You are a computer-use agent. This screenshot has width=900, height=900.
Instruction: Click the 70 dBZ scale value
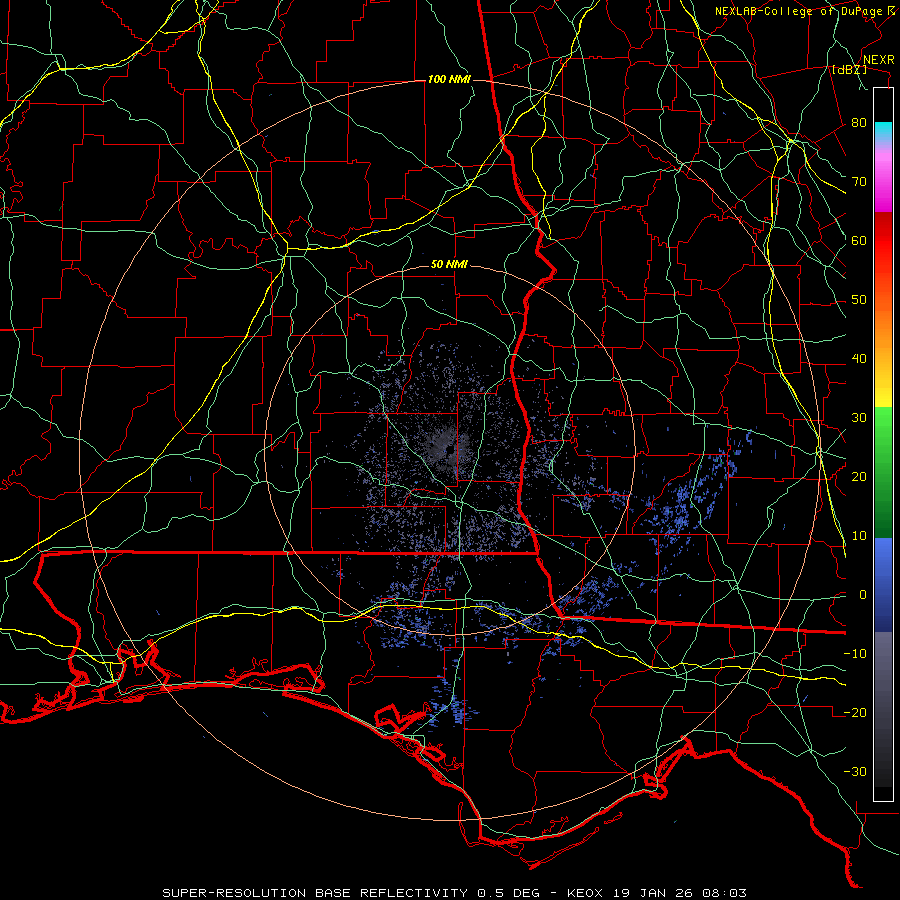click(859, 182)
